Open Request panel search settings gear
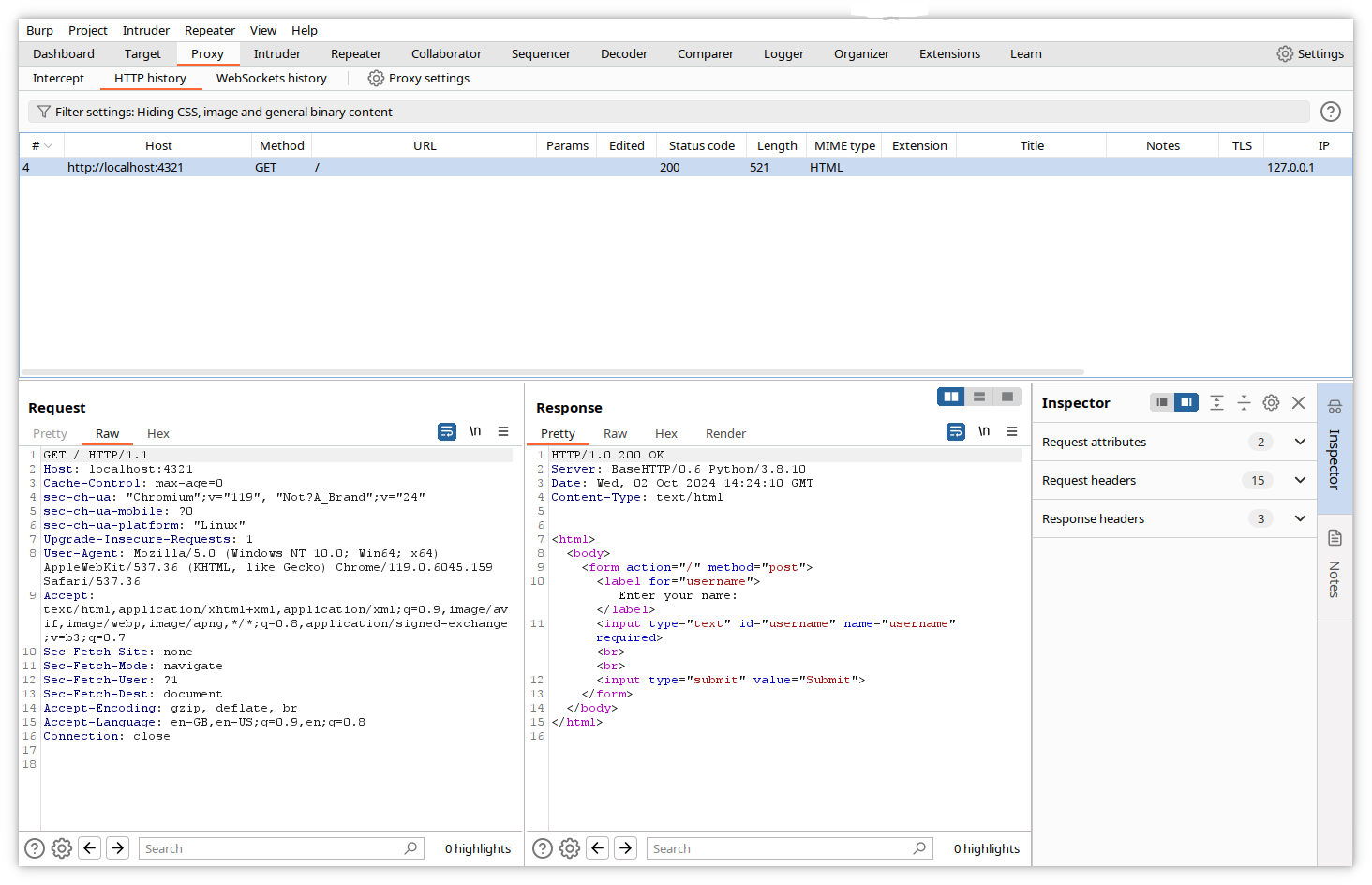 (62, 848)
